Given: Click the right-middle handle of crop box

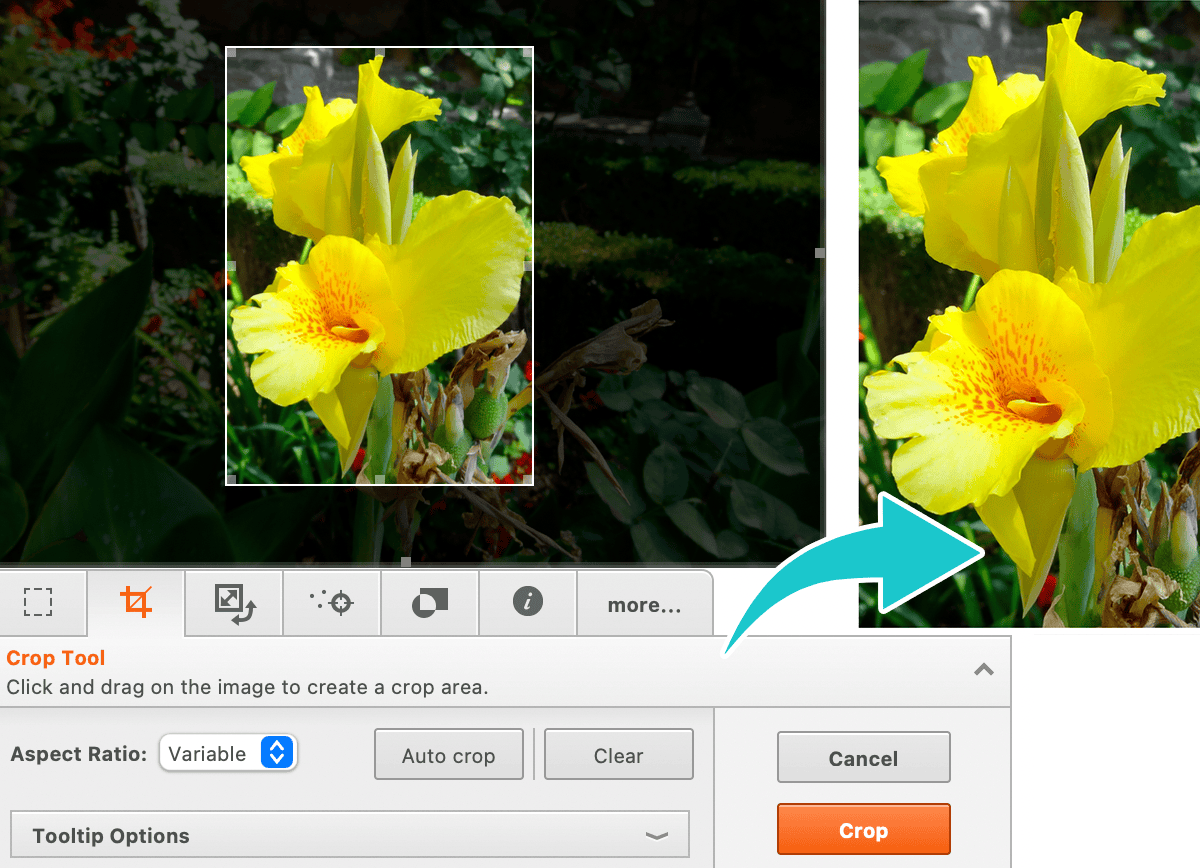Looking at the screenshot, I should (529, 266).
